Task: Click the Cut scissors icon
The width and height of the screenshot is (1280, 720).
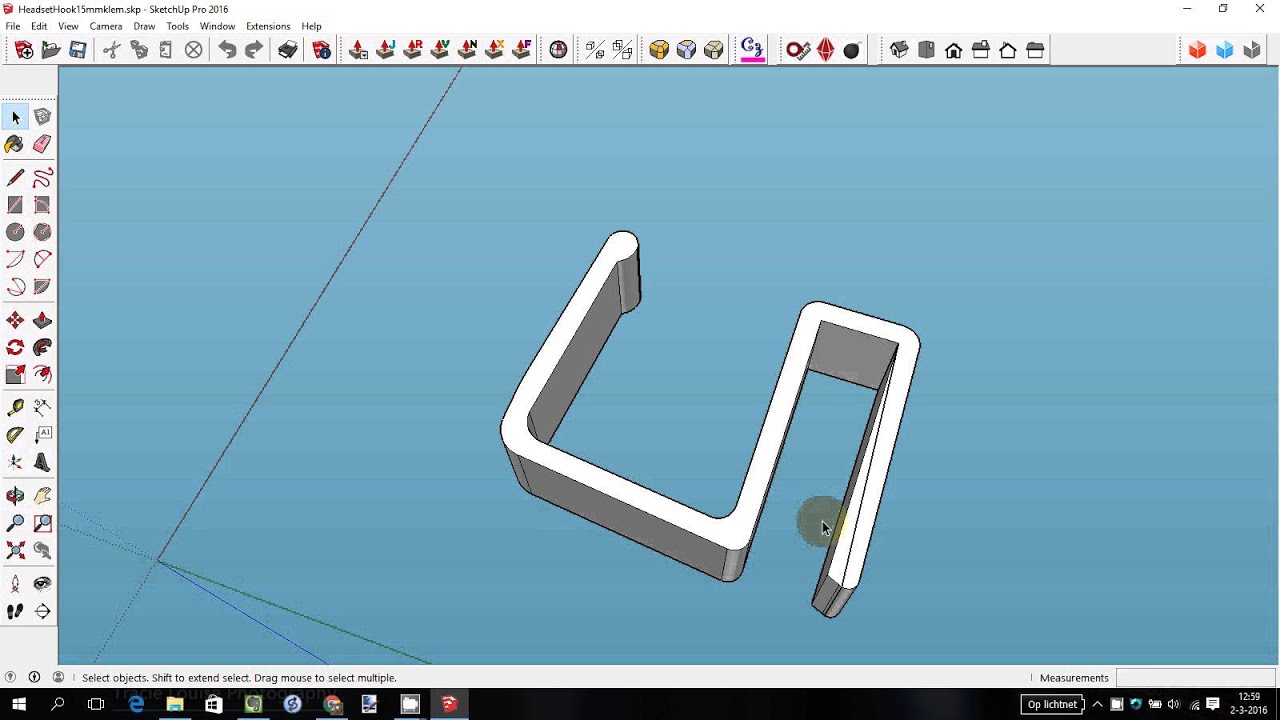Action: (x=111, y=50)
